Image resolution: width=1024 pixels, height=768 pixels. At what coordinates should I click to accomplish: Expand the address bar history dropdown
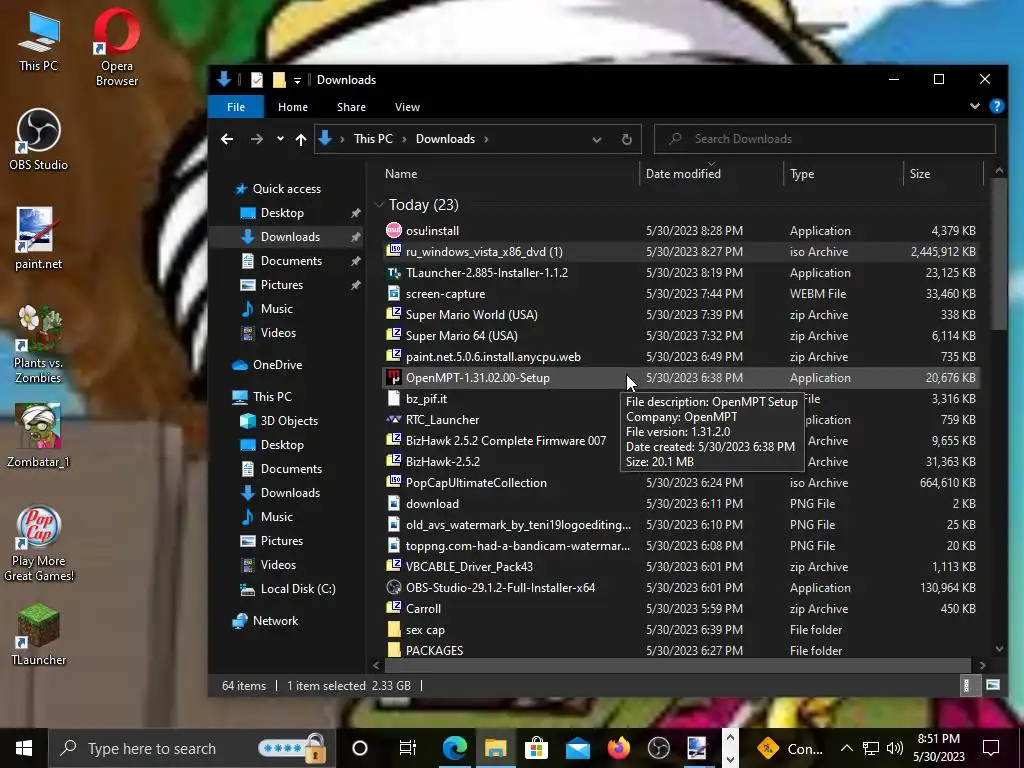click(x=596, y=139)
